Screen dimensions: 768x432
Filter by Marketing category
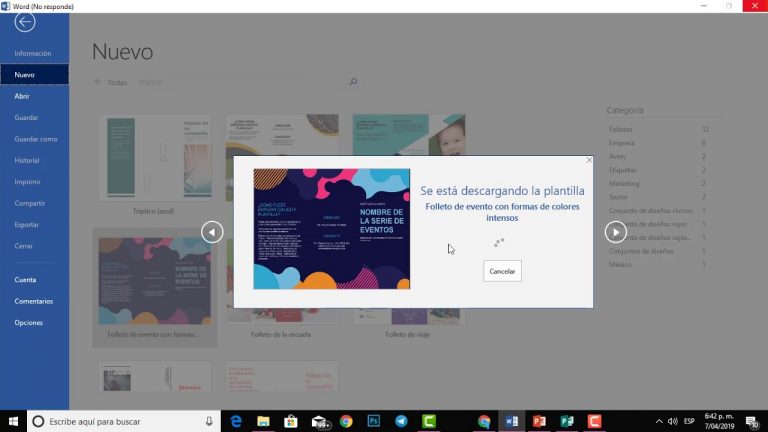point(625,183)
